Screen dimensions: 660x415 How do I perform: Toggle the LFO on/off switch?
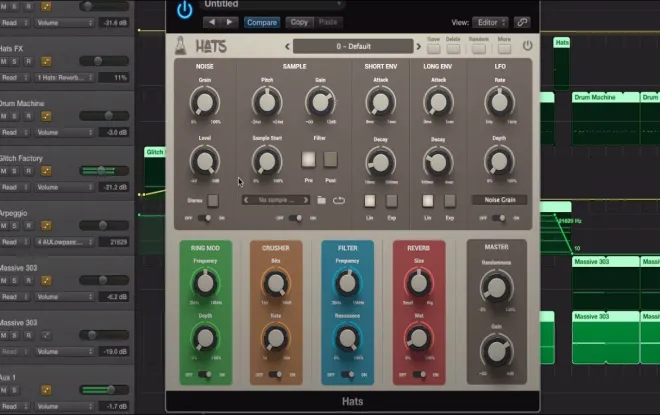(x=499, y=218)
